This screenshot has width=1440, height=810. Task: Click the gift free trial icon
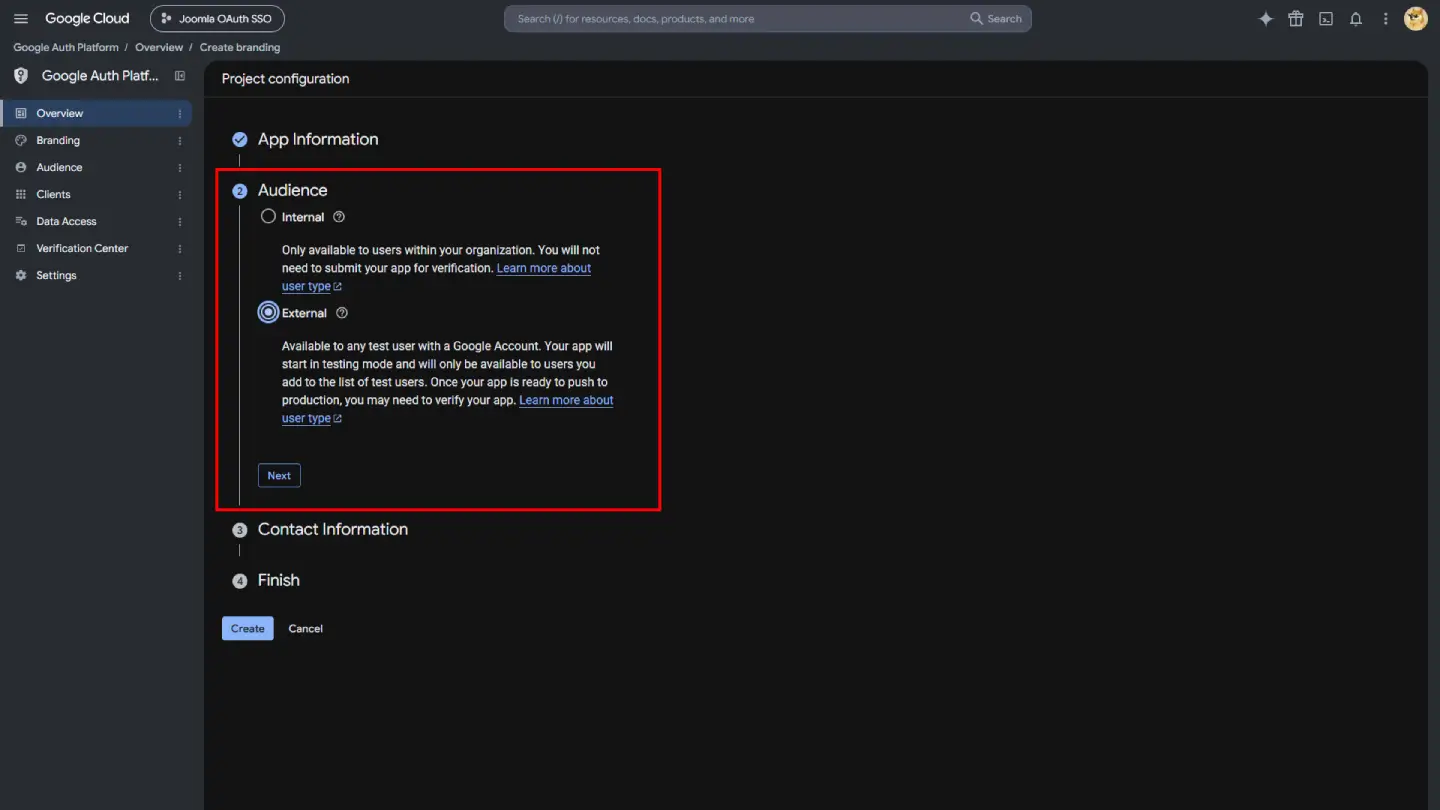click(x=1296, y=19)
